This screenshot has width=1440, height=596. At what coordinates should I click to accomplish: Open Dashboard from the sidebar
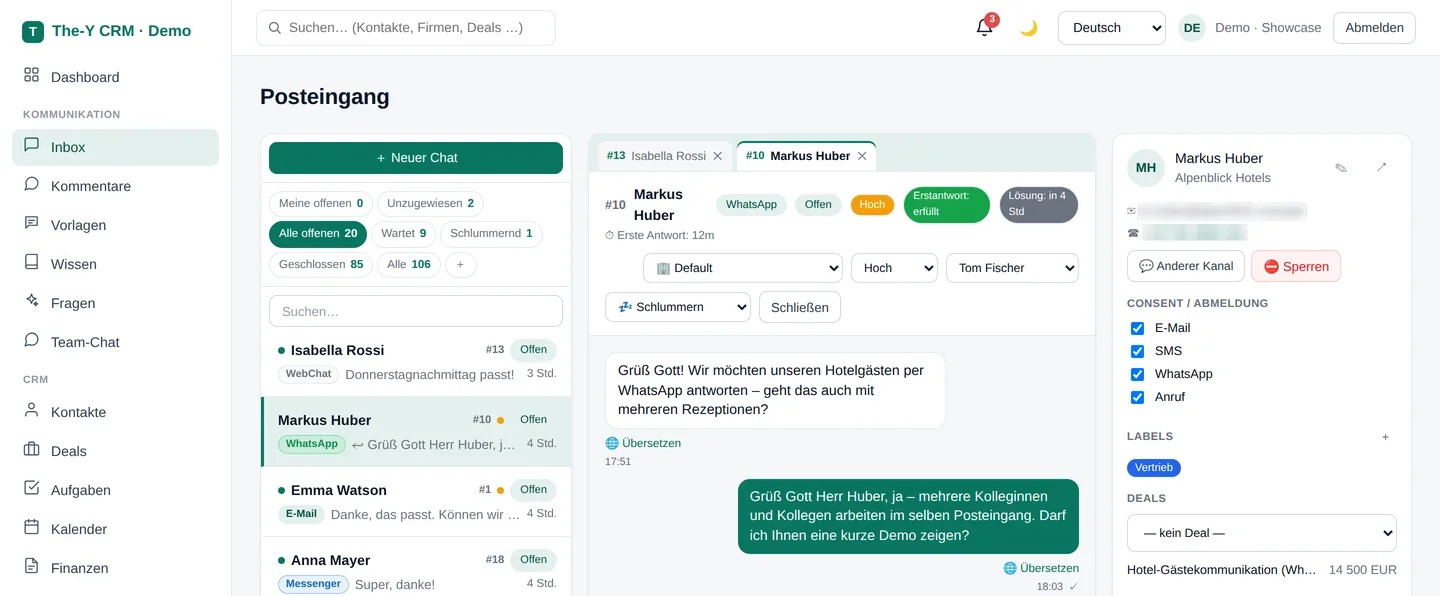(116, 77)
